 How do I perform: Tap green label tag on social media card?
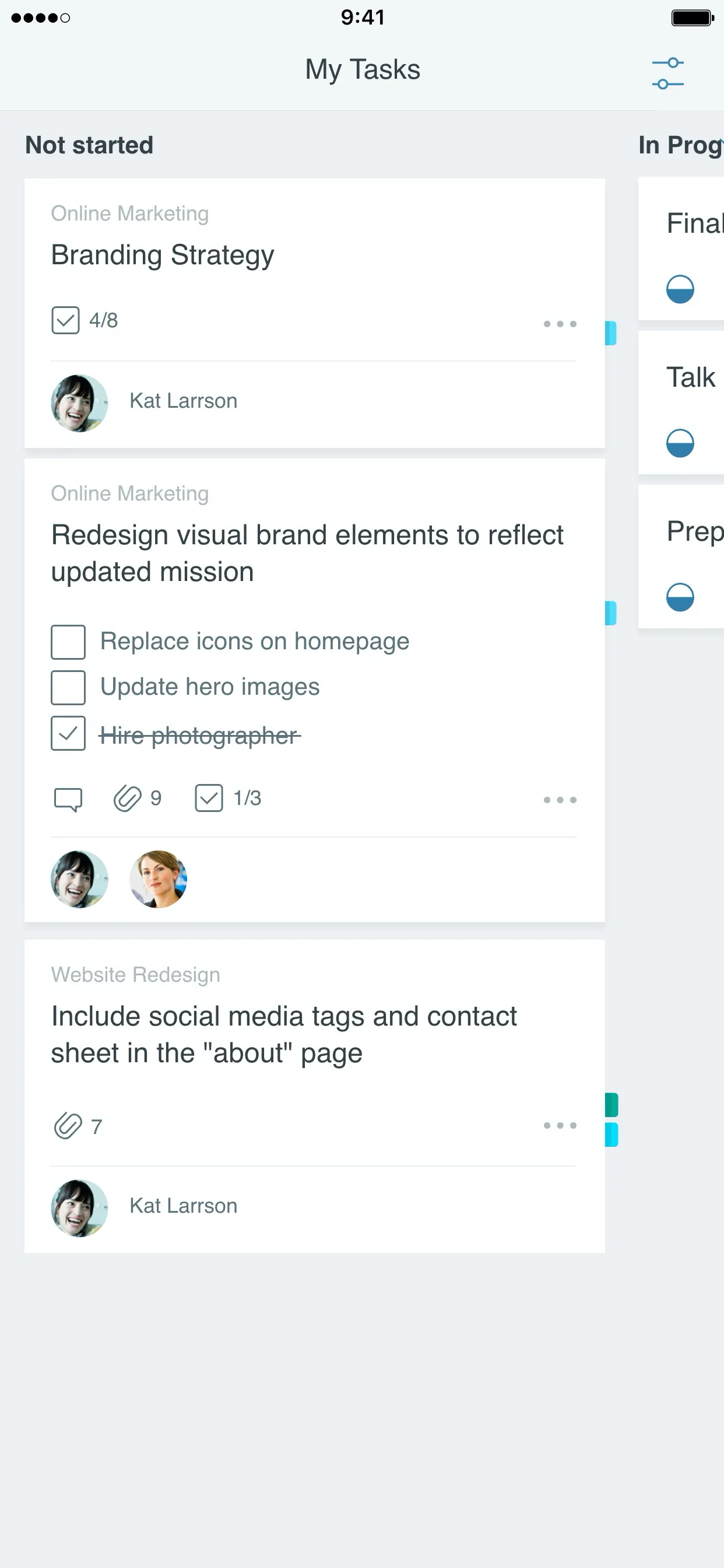tap(611, 1105)
